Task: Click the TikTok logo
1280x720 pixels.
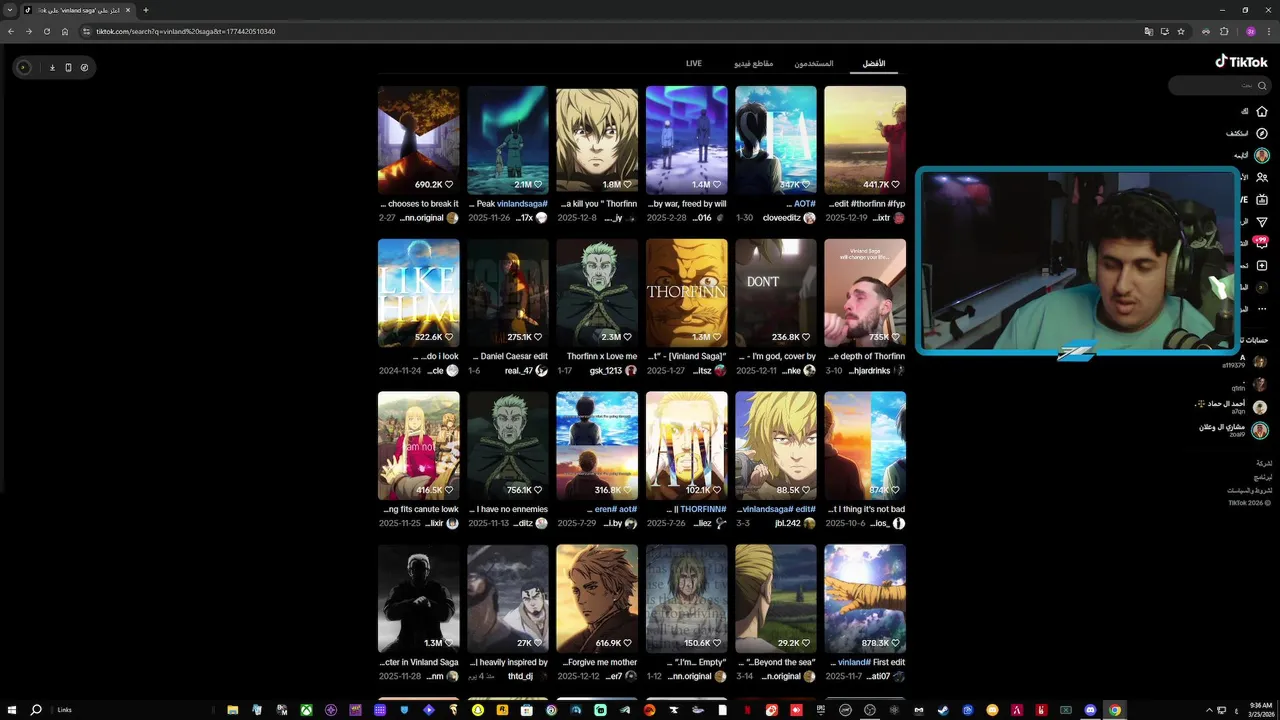Action: pos(1241,62)
